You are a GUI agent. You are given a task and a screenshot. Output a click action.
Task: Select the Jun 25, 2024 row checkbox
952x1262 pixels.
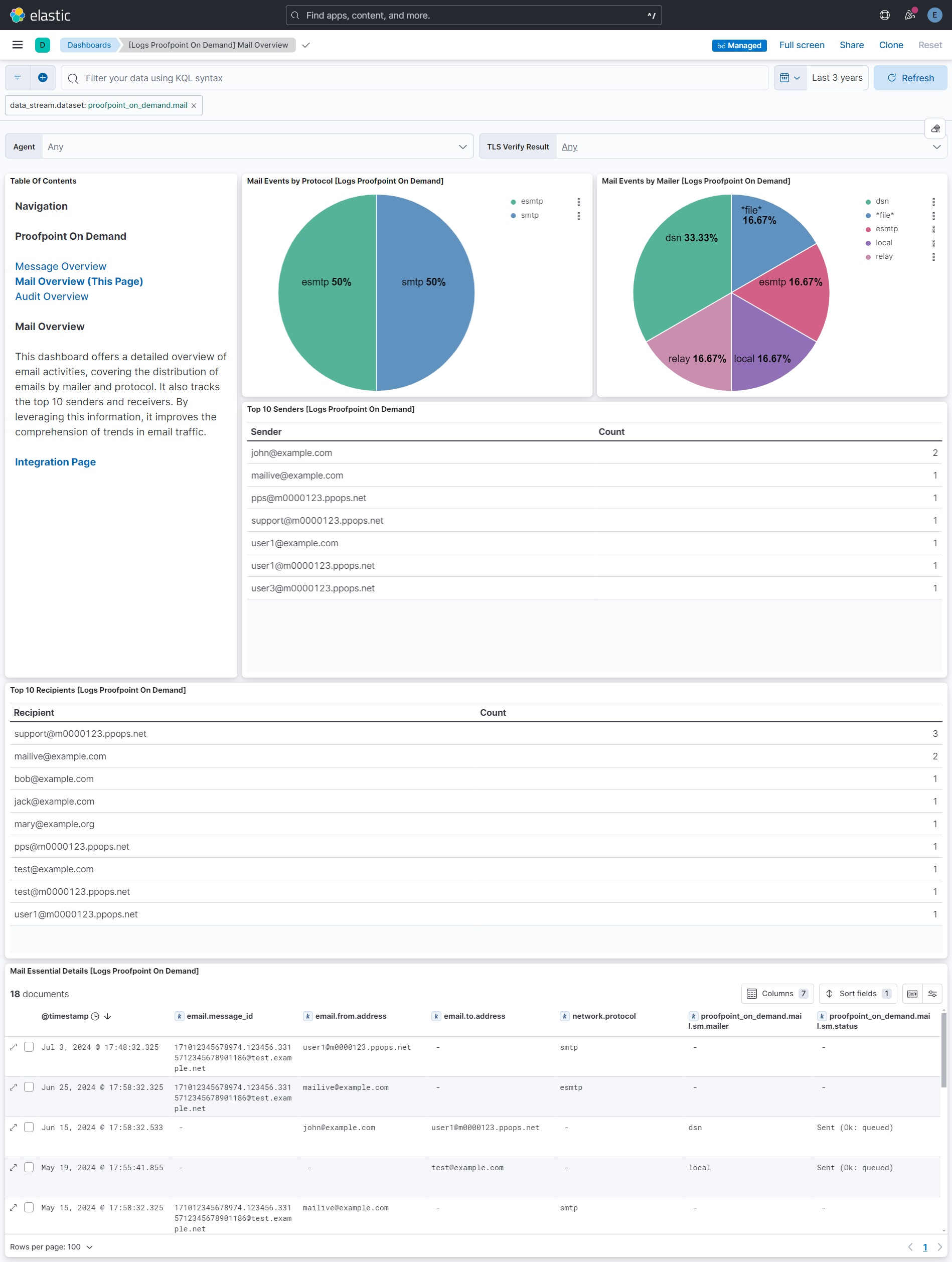(x=29, y=1087)
